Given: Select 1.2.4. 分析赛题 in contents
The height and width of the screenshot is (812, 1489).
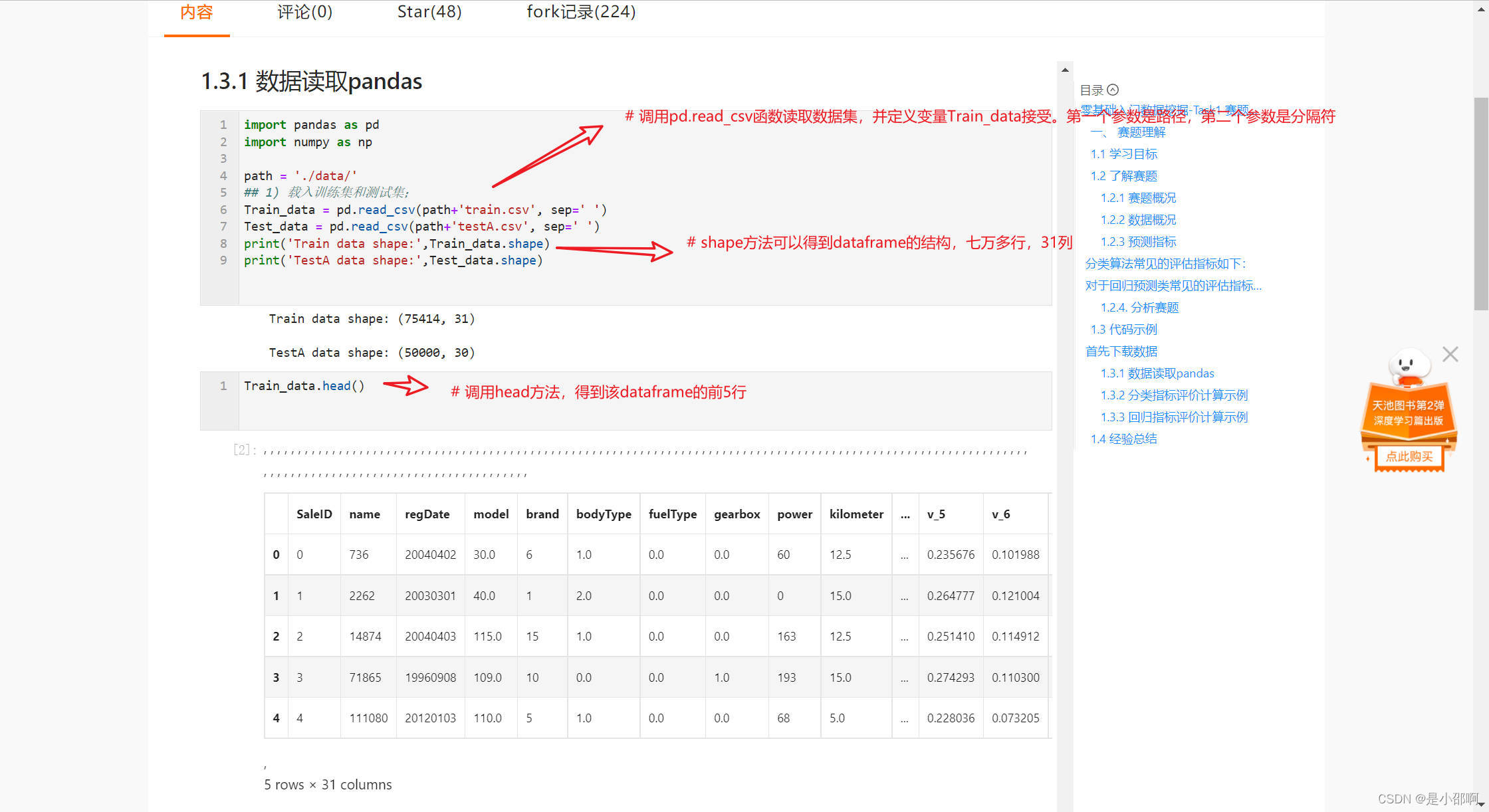Looking at the screenshot, I should coord(1139,308).
